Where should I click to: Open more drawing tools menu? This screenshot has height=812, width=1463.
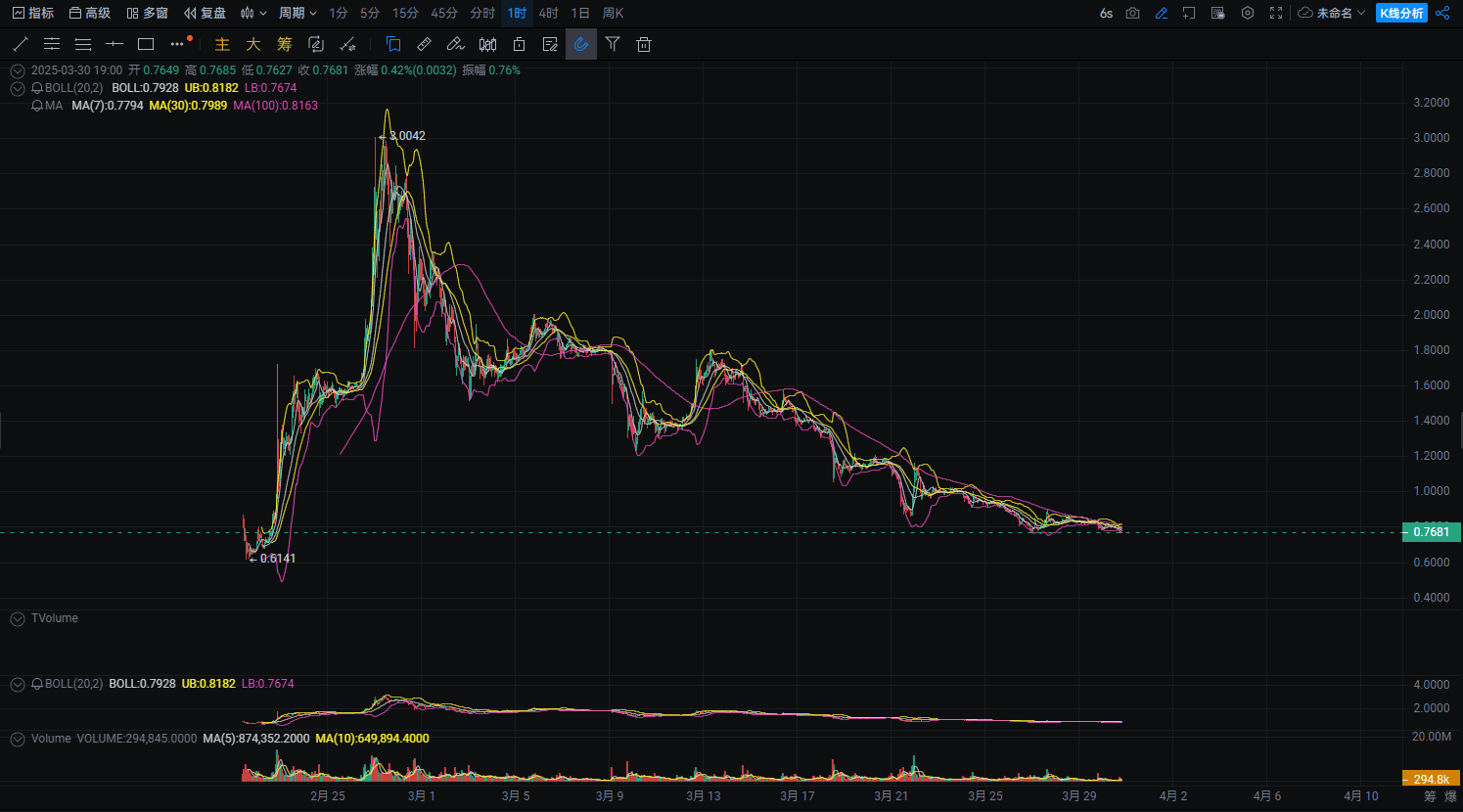[179, 44]
